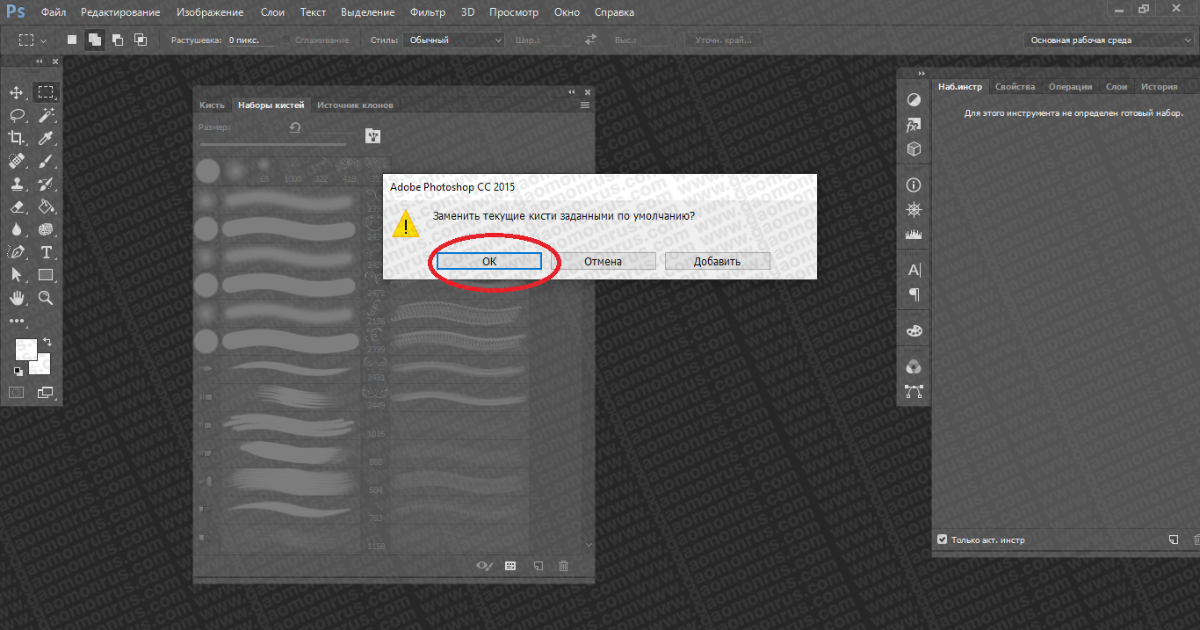Open the Info panel icon
This screenshot has height=630, width=1200.
(913, 186)
